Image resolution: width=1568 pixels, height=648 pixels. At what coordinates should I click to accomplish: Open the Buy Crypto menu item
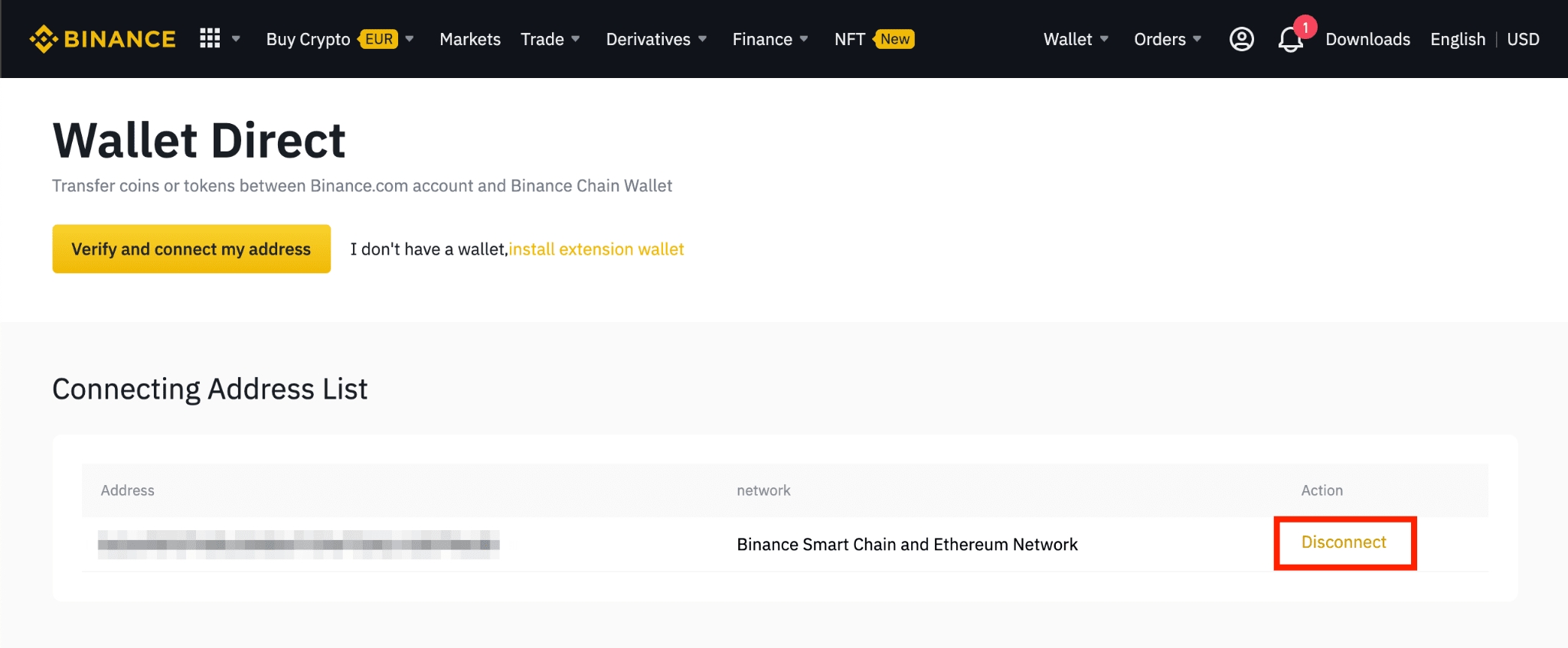(308, 39)
